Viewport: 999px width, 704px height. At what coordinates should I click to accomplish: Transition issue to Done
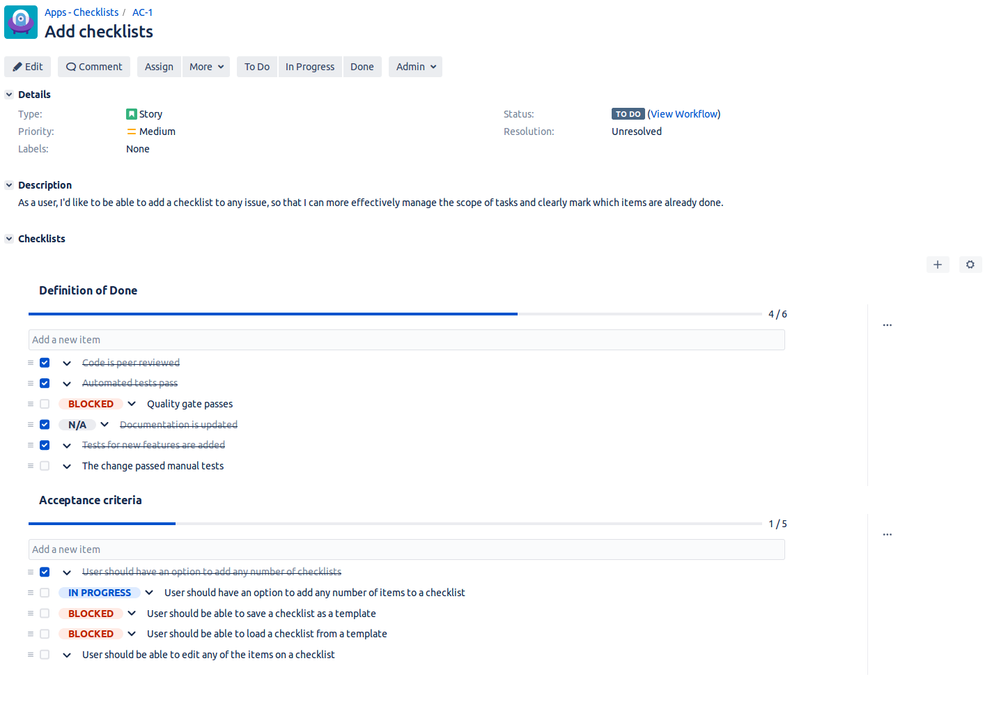click(362, 67)
